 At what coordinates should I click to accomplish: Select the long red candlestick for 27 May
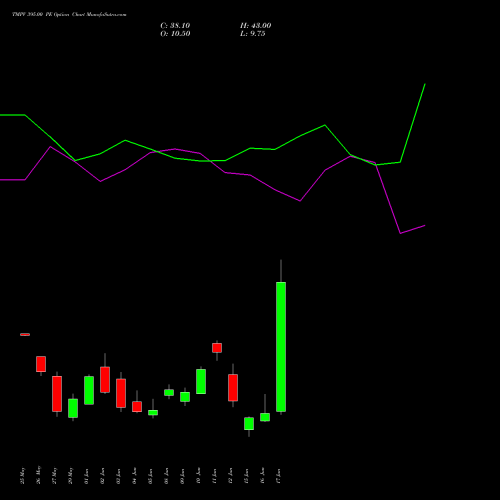tap(57, 394)
